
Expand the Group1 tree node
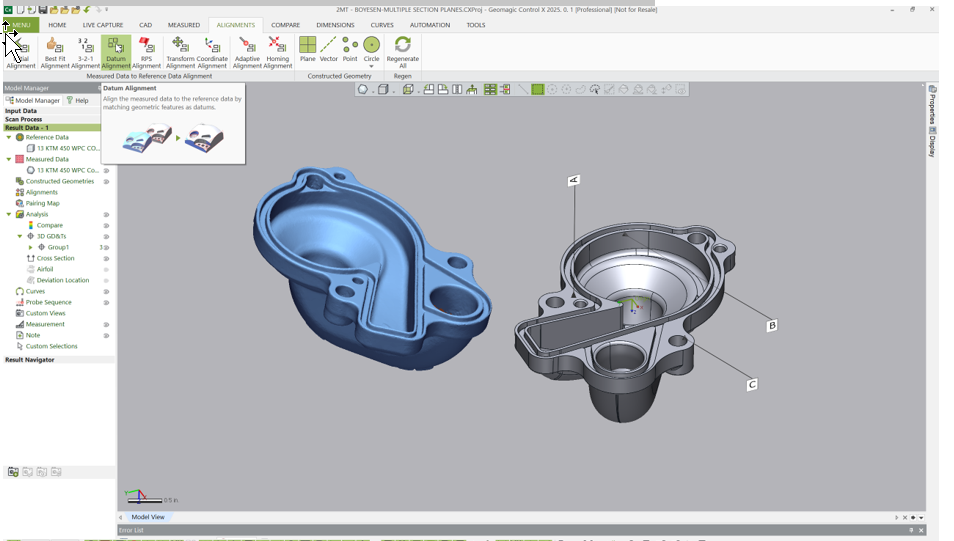30,247
